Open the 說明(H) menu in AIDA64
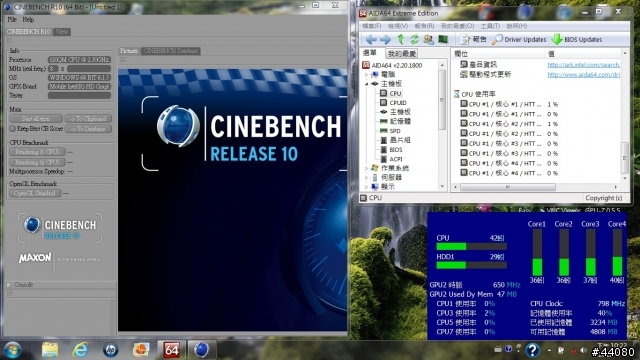Screen dimensions: 640x360 pos(516,26)
